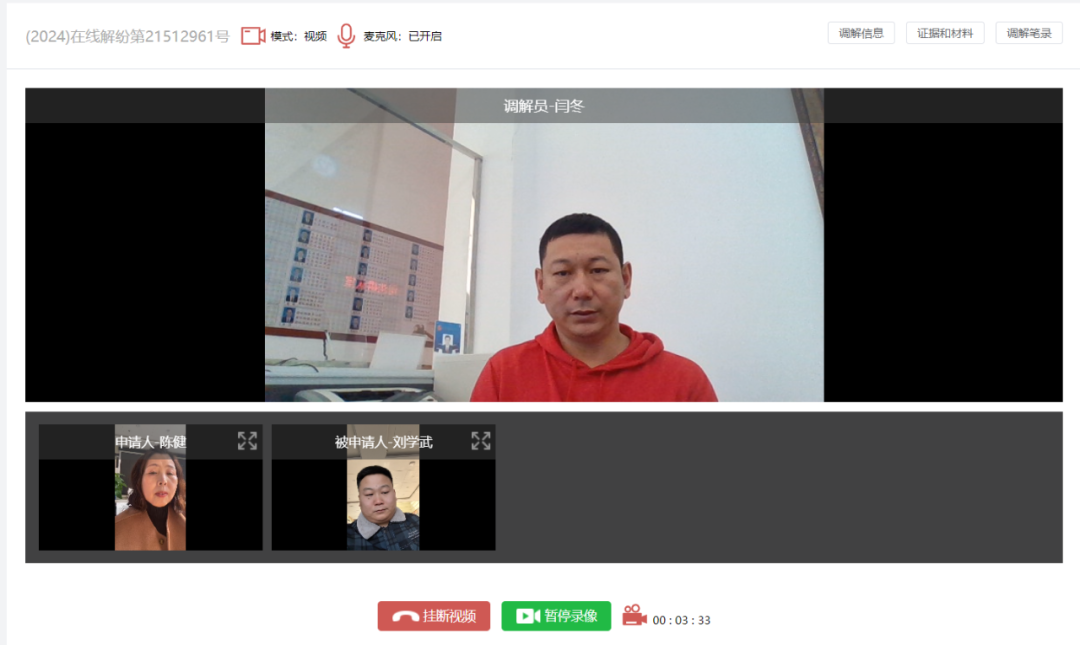Click the 被申请人-刘学武 name label
The width and height of the screenshot is (1080, 645).
384,442
